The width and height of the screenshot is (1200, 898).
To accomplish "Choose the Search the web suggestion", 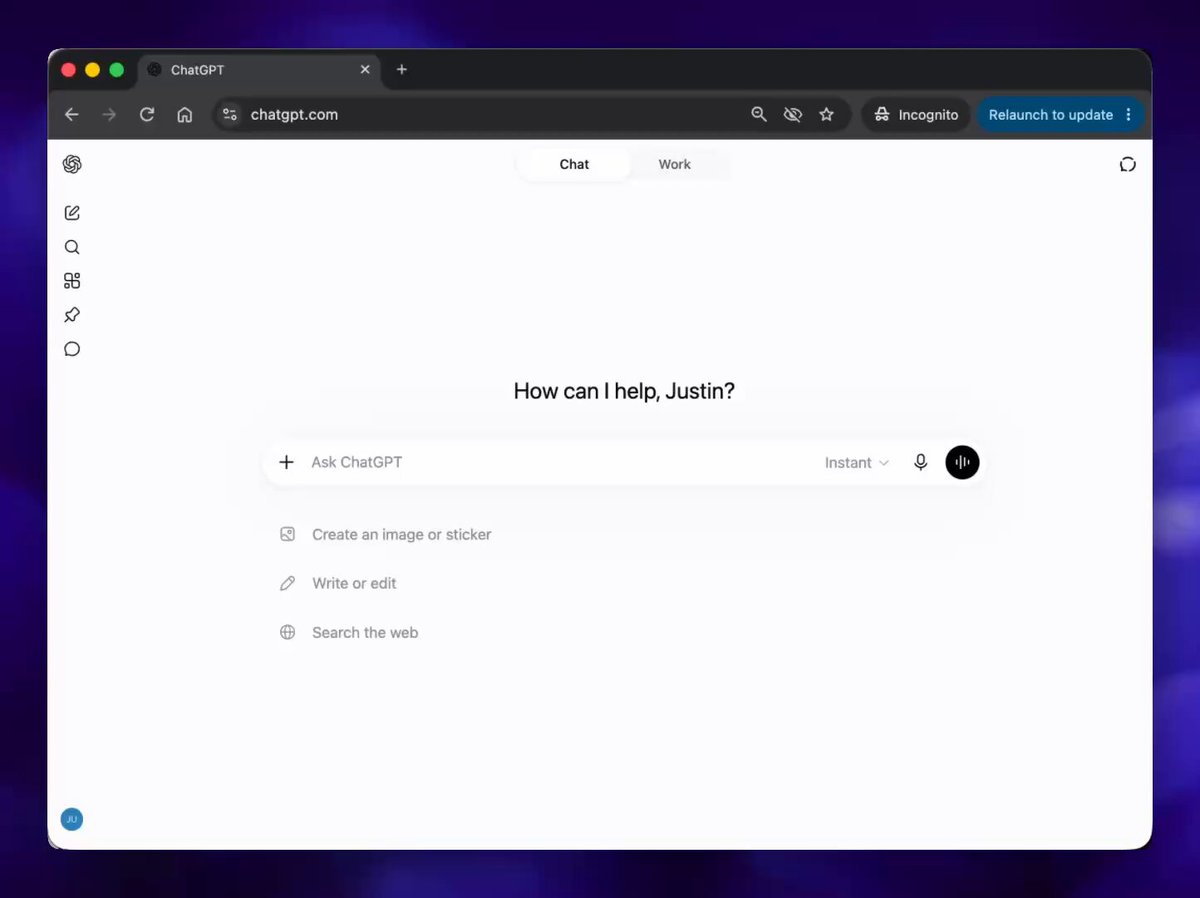I will (349, 633).
